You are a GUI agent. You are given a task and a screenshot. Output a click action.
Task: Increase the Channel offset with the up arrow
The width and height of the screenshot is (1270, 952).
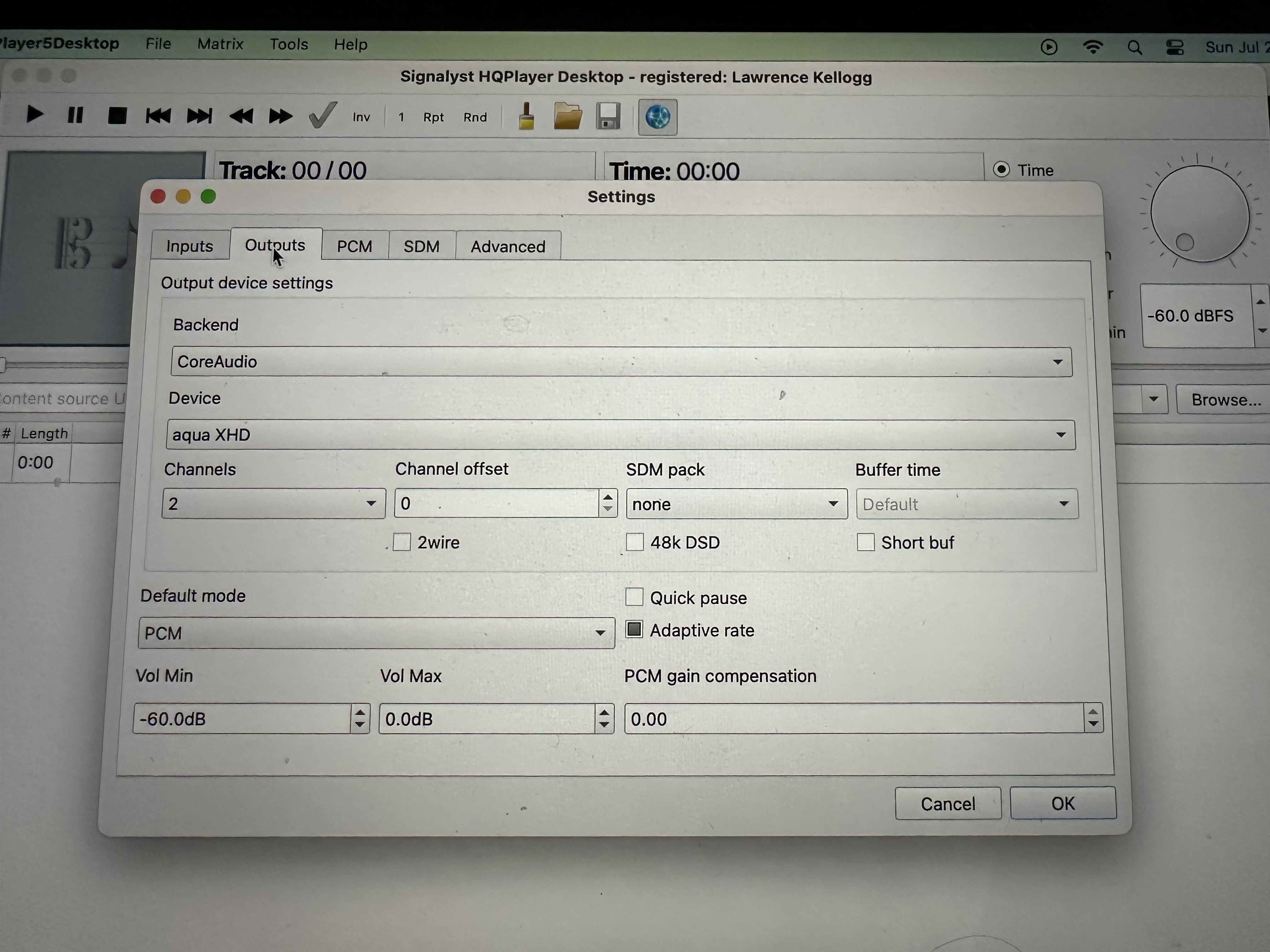point(608,496)
